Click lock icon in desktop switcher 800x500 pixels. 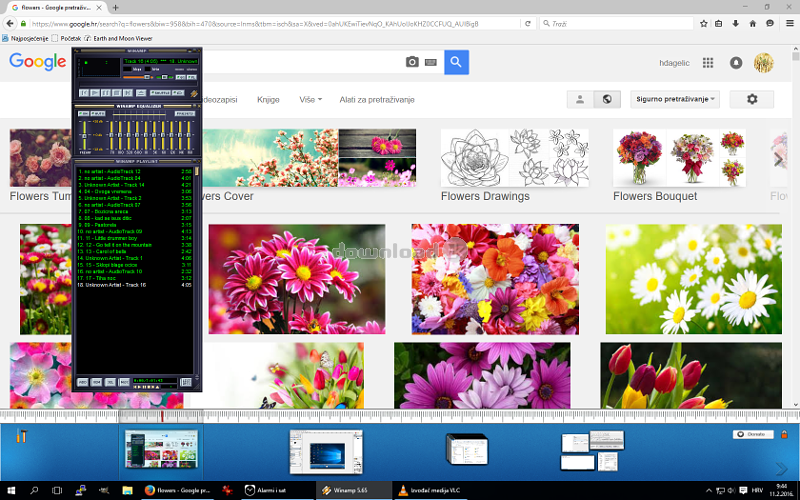784,434
